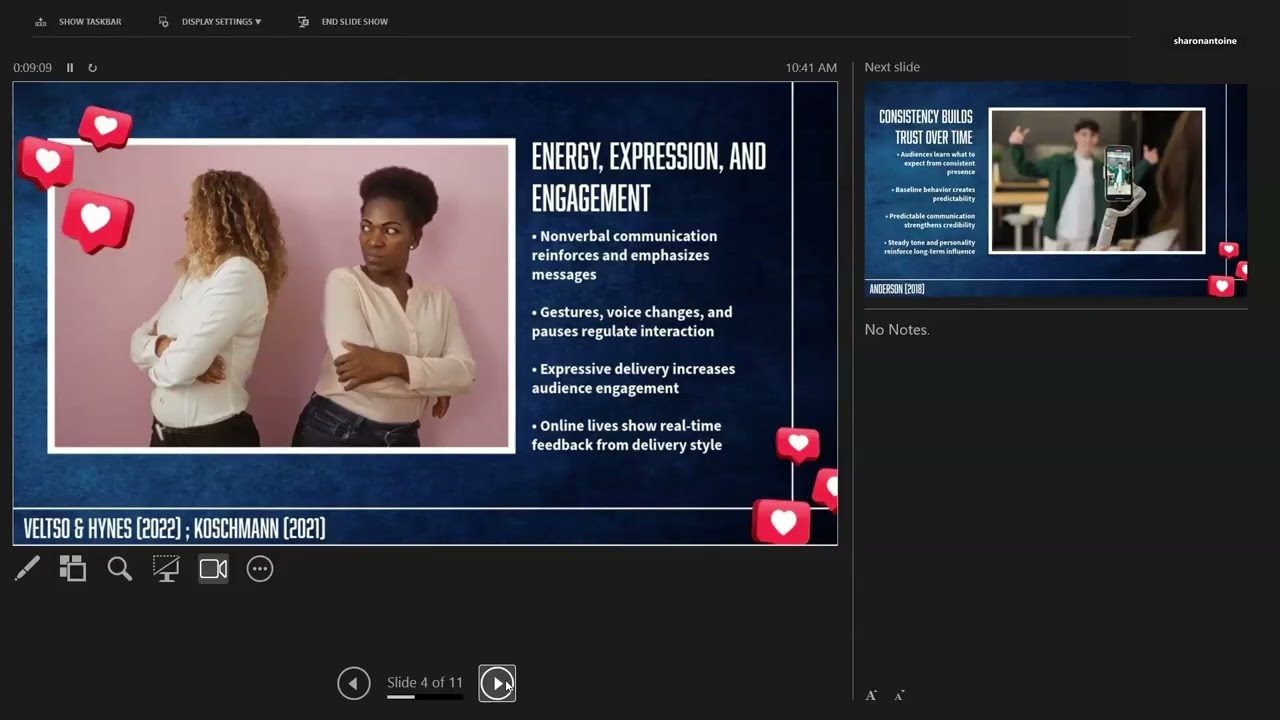The width and height of the screenshot is (1280, 720).
Task: Click the 10:41 AM clock
Action: 811,68
